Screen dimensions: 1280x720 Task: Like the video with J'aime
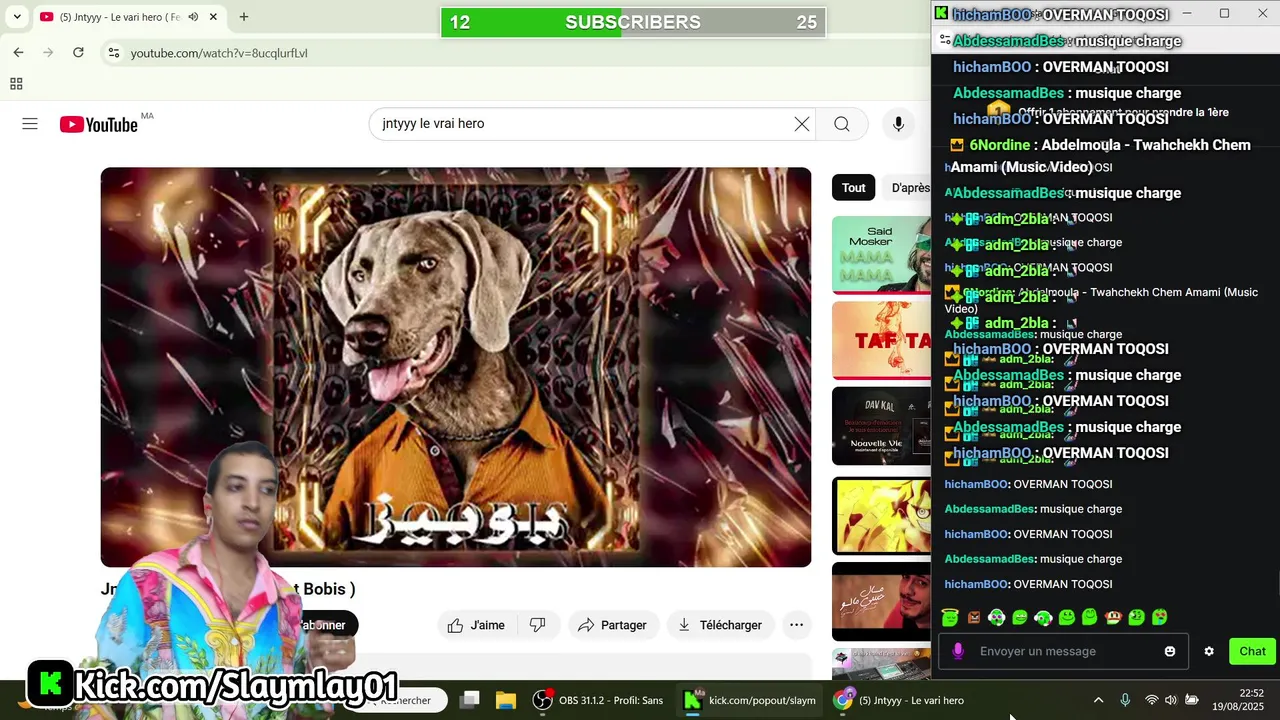pos(476,625)
